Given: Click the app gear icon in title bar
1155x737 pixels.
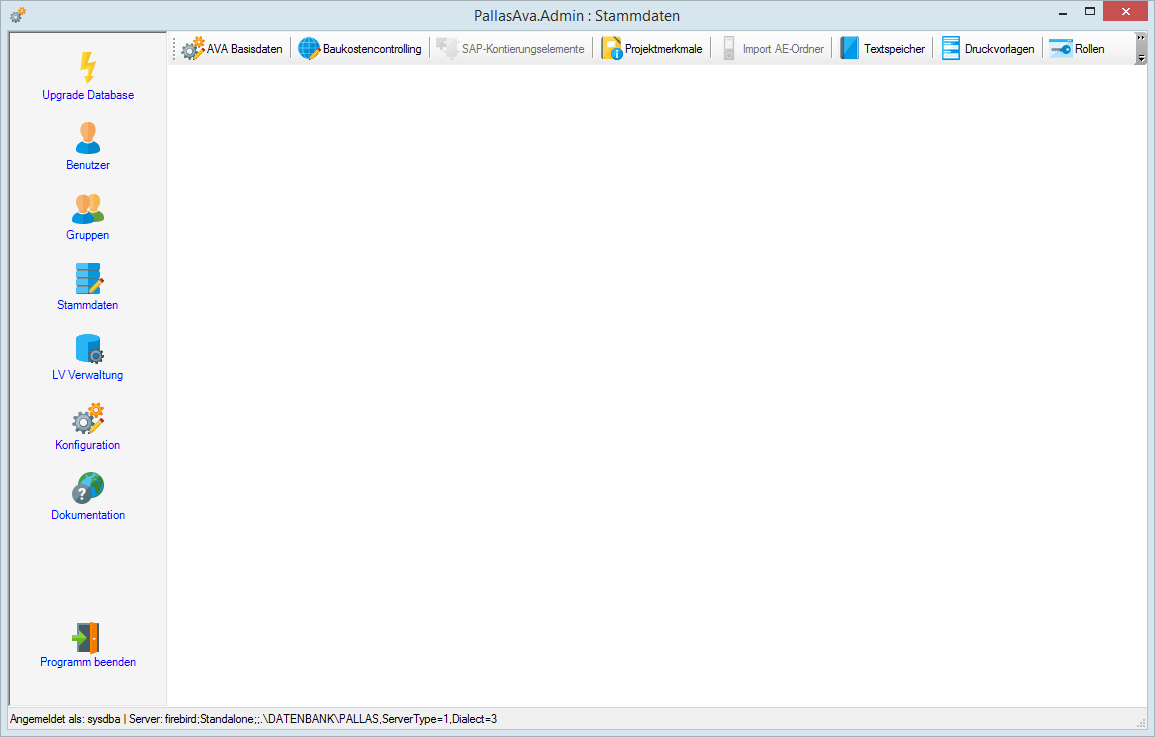Looking at the screenshot, I should [18, 15].
